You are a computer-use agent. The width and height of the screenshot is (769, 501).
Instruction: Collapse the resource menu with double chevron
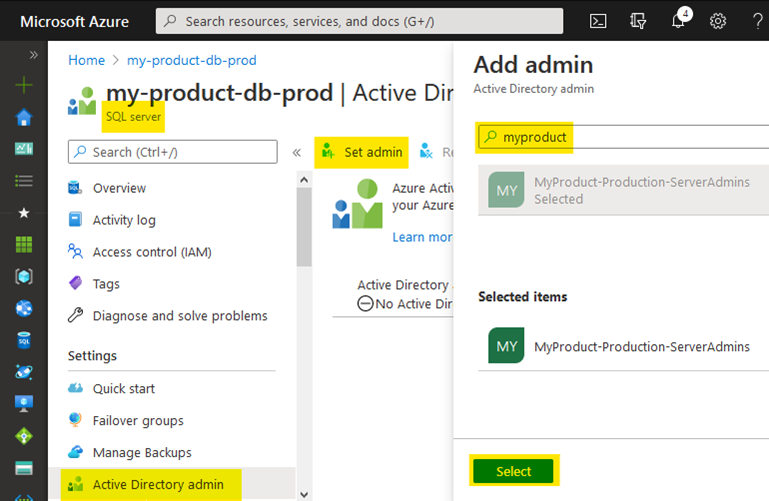[x=296, y=152]
